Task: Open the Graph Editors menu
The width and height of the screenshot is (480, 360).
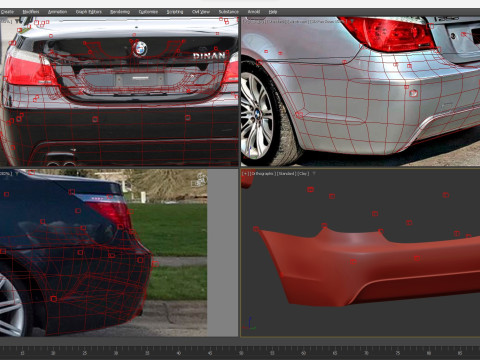Action: 89,12
